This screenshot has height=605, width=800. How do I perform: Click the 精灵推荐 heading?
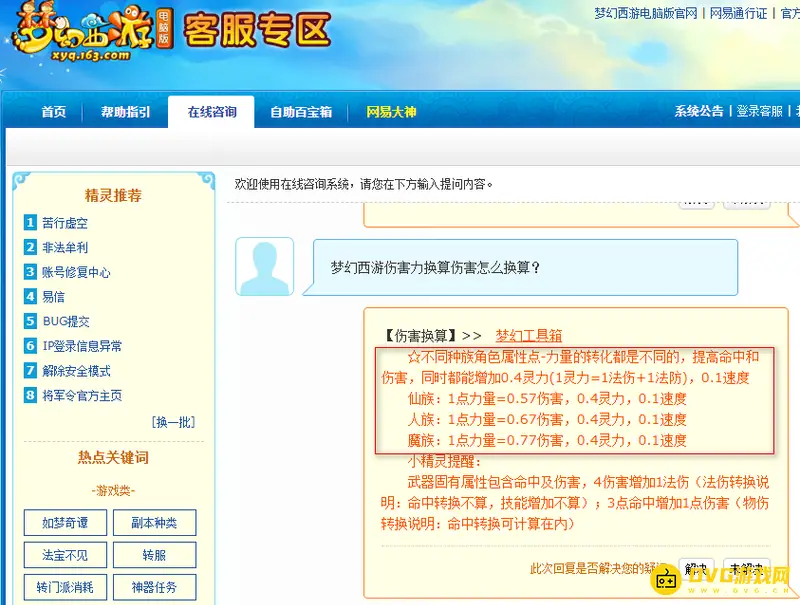(x=113, y=195)
